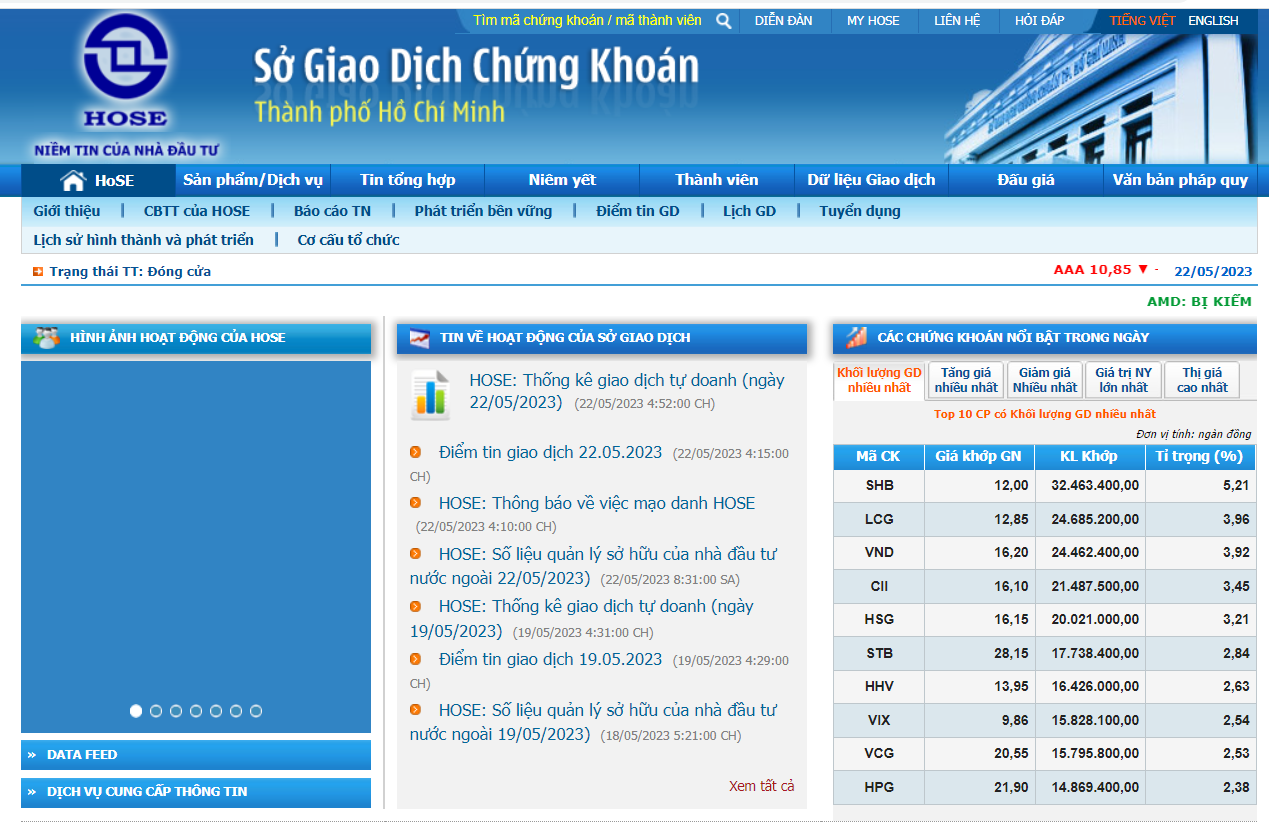Click the LCG stock code cell
The height and width of the screenshot is (827, 1269).
point(879,520)
